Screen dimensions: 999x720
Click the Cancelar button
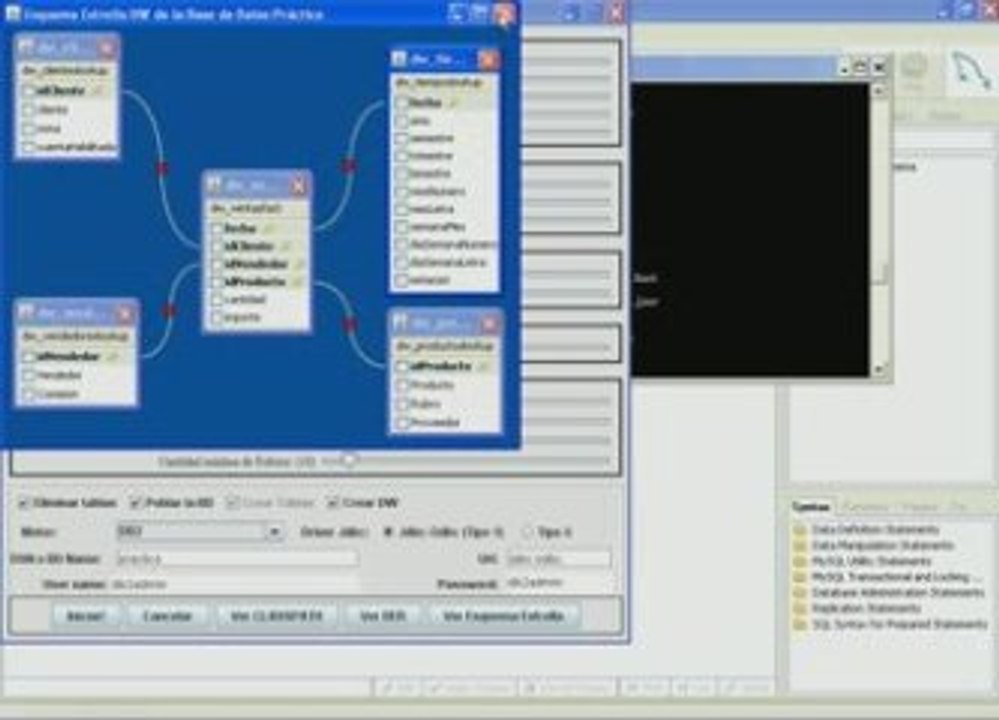167,616
